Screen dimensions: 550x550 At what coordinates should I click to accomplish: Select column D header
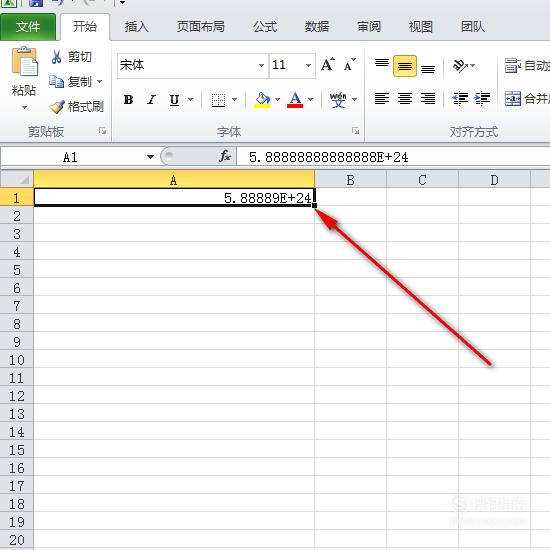tap(494, 179)
